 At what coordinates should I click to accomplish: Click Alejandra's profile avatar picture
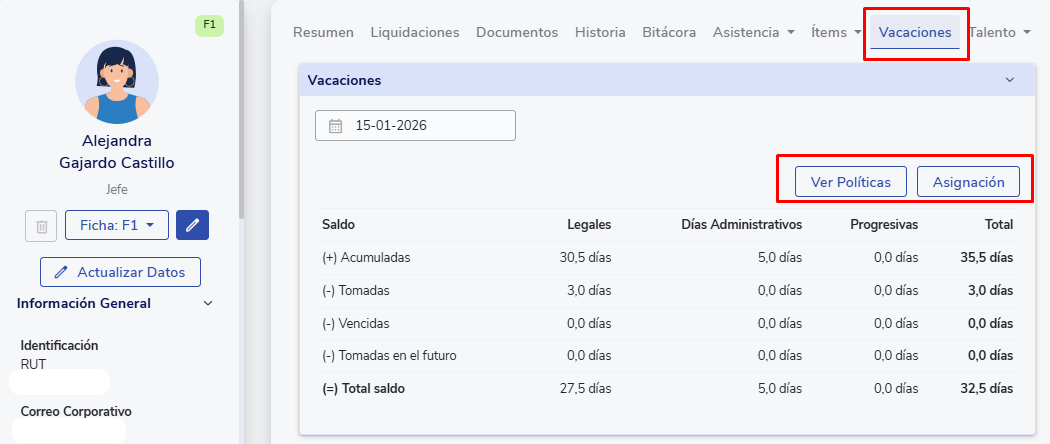(117, 82)
